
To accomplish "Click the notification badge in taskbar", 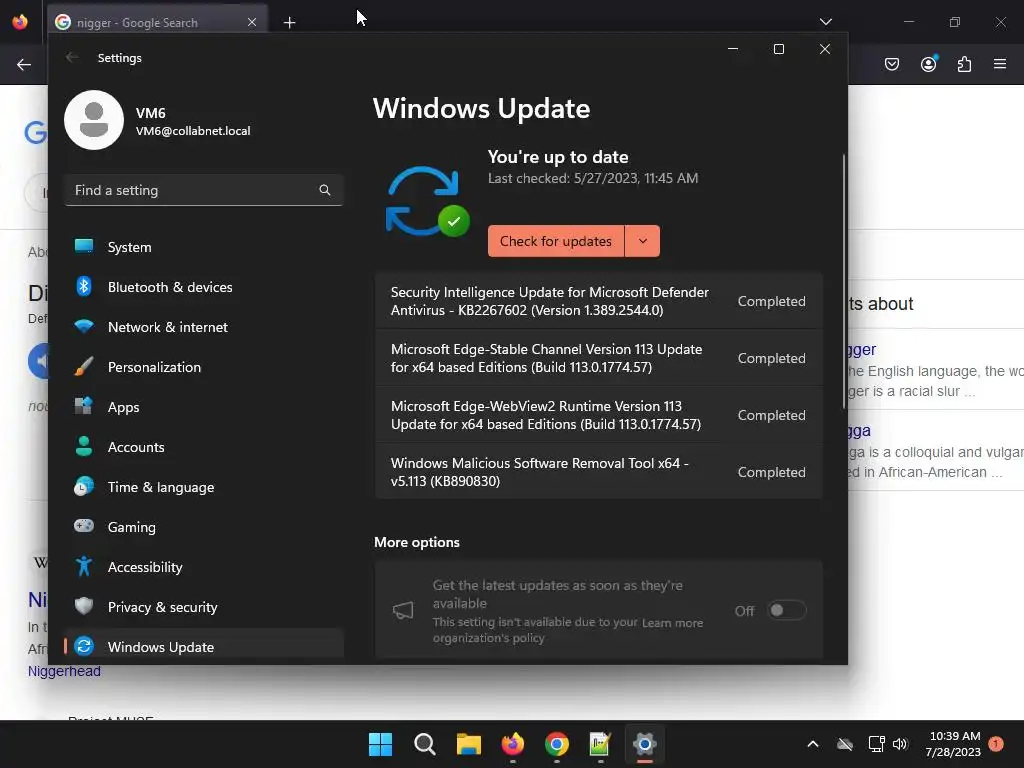I will click(x=996, y=744).
